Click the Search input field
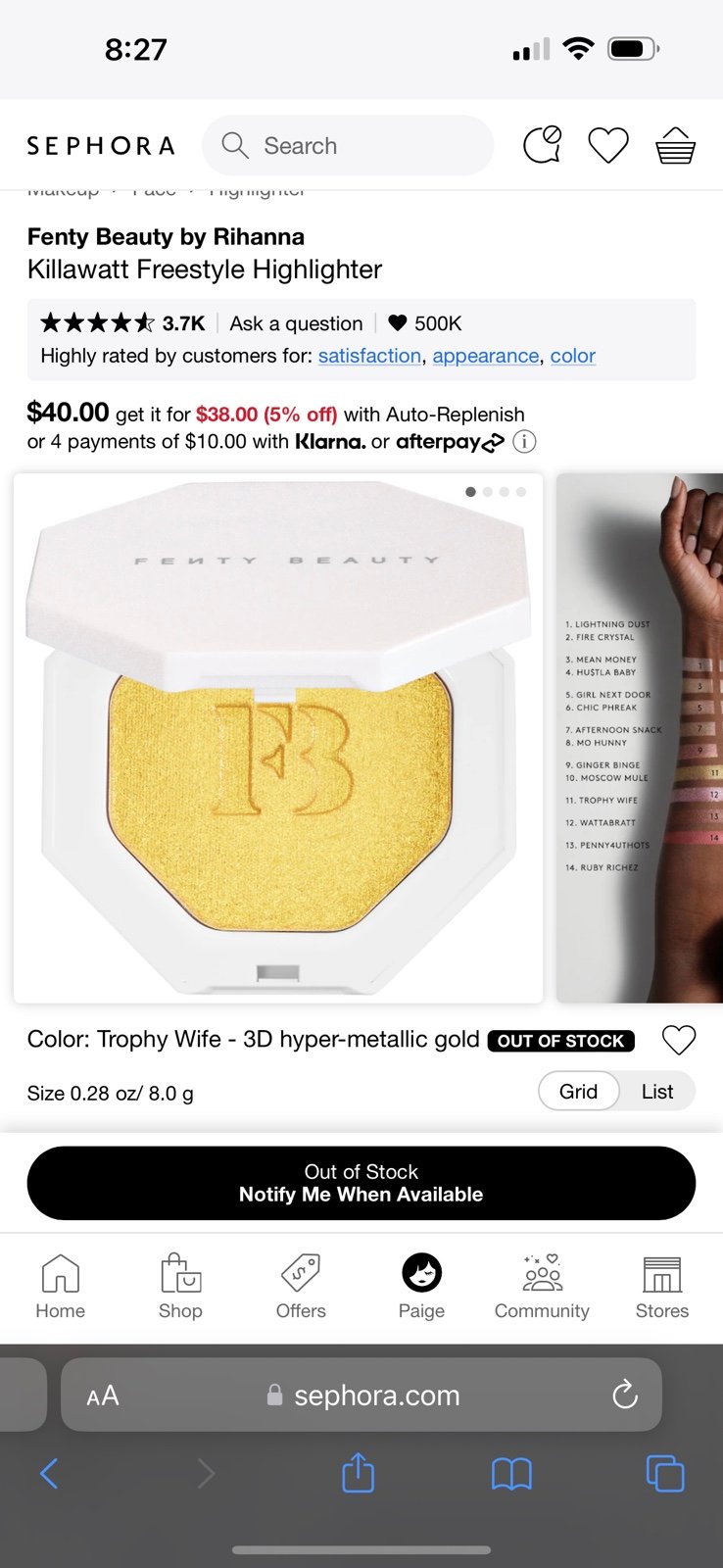The image size is (723, 1568). 348,145
